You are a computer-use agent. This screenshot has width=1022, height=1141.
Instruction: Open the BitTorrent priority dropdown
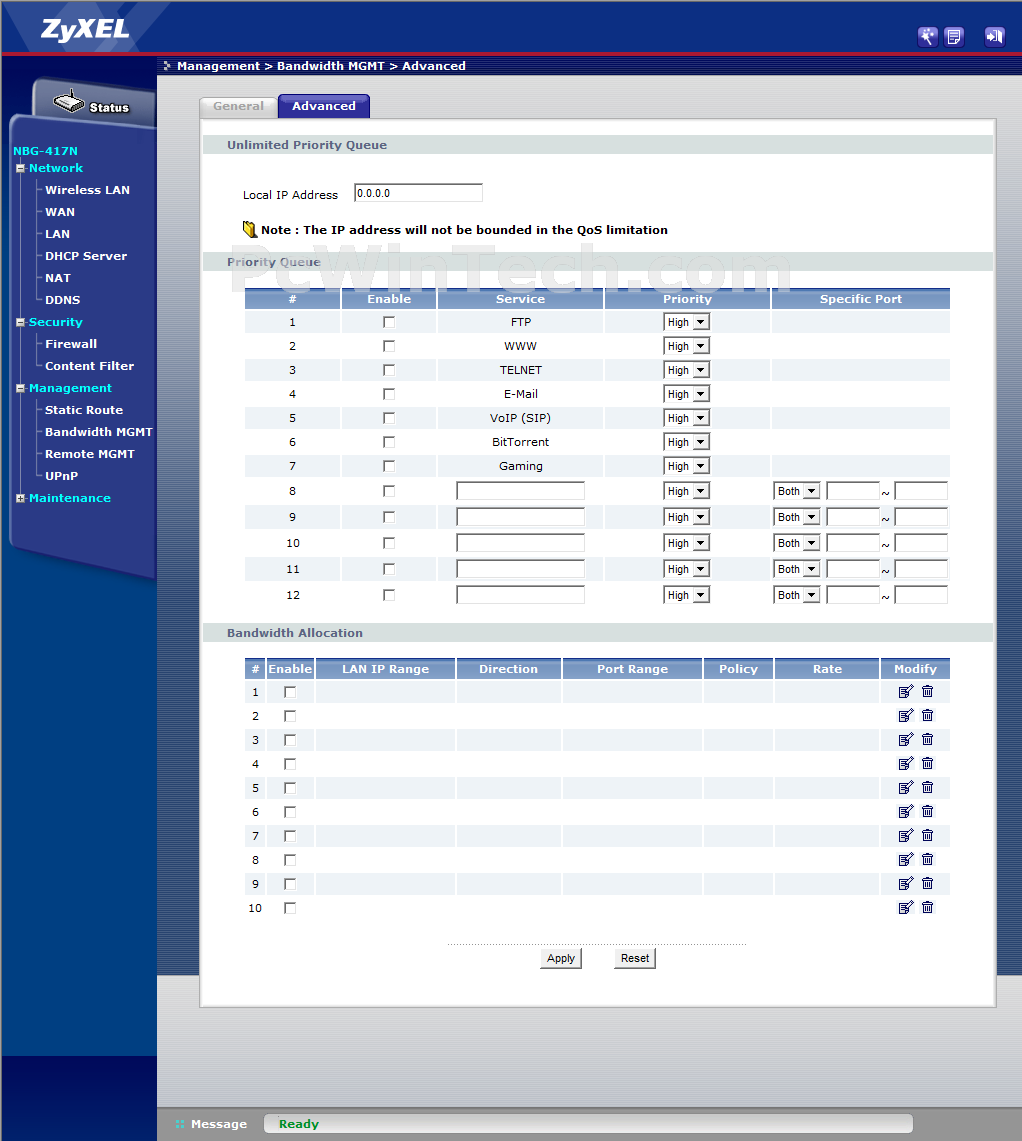click(x=686, y=442)
